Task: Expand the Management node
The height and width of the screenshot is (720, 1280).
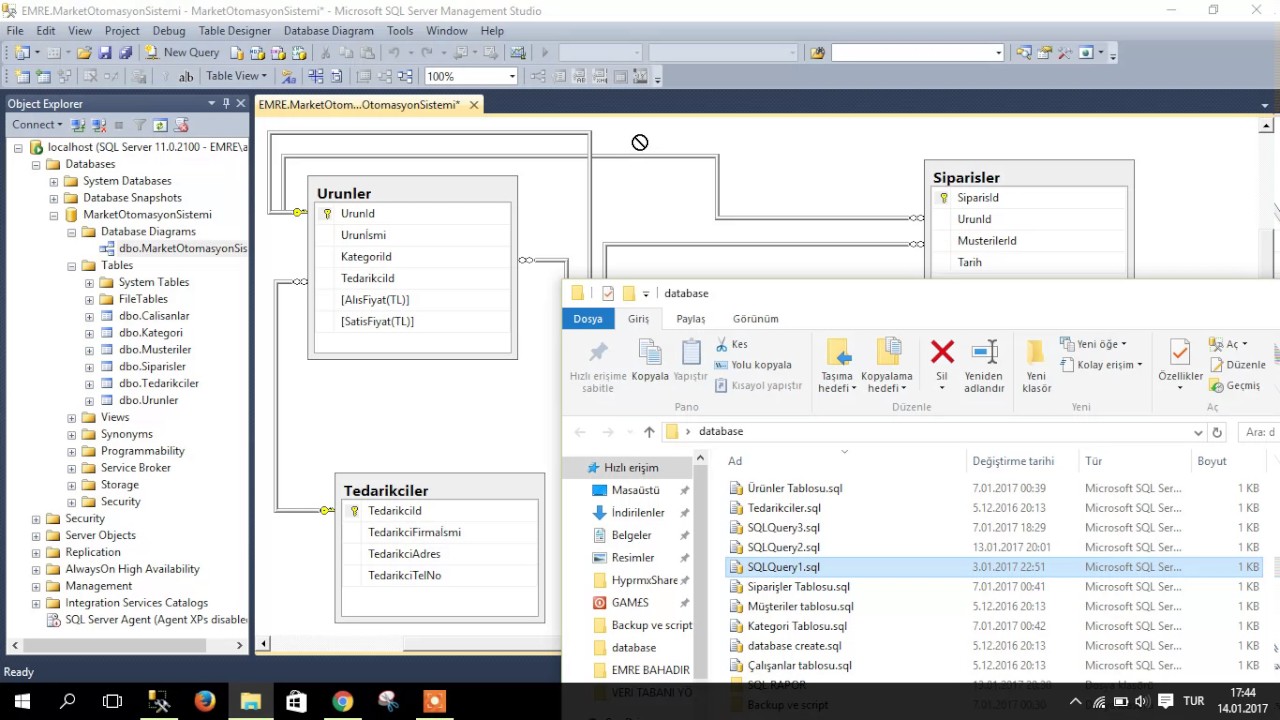Action: (36, 586)
